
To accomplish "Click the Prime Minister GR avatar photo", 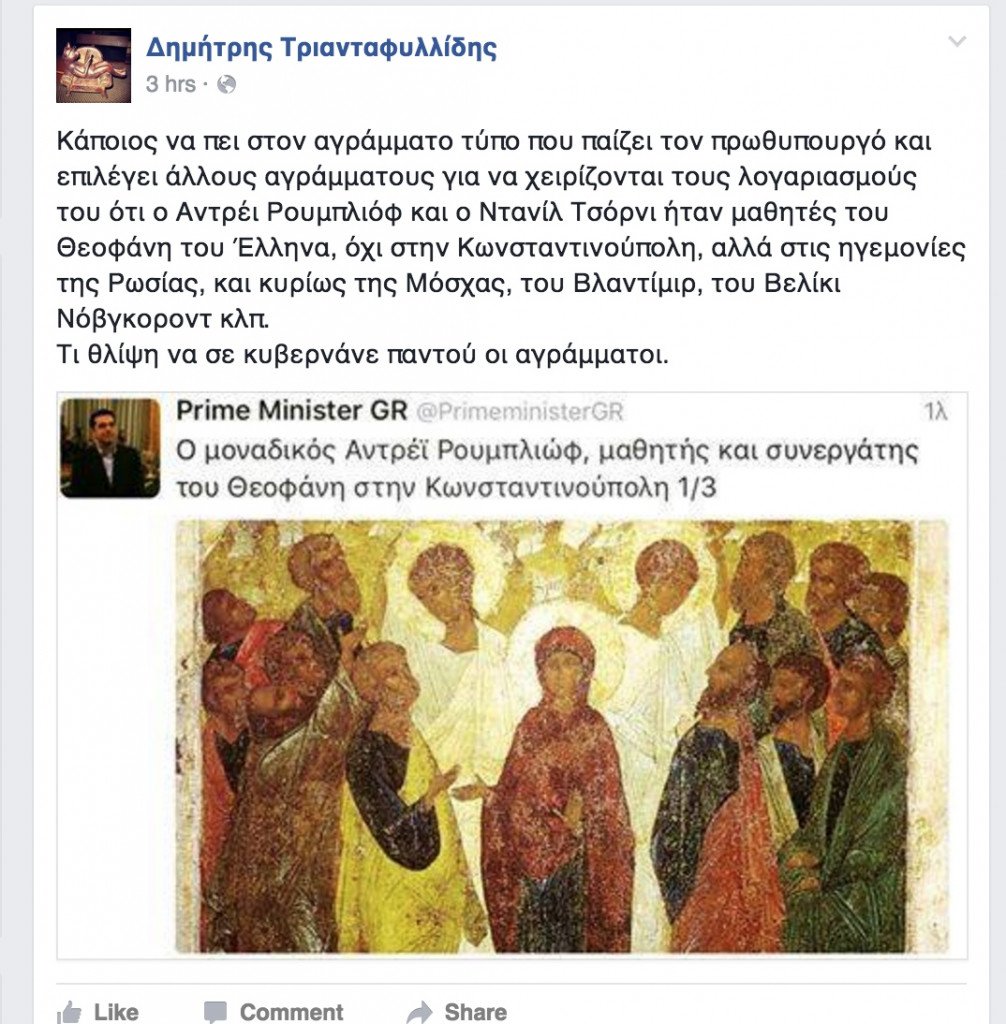I will coord(110,449).
